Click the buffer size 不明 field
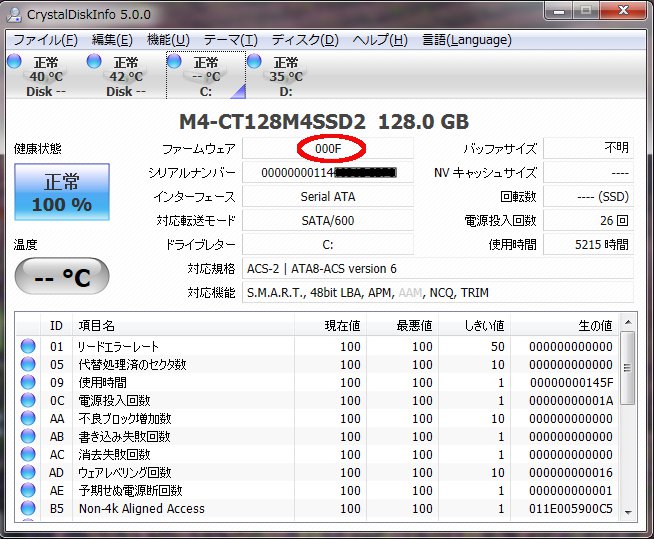The image size is (654, 540). (588, 148)
